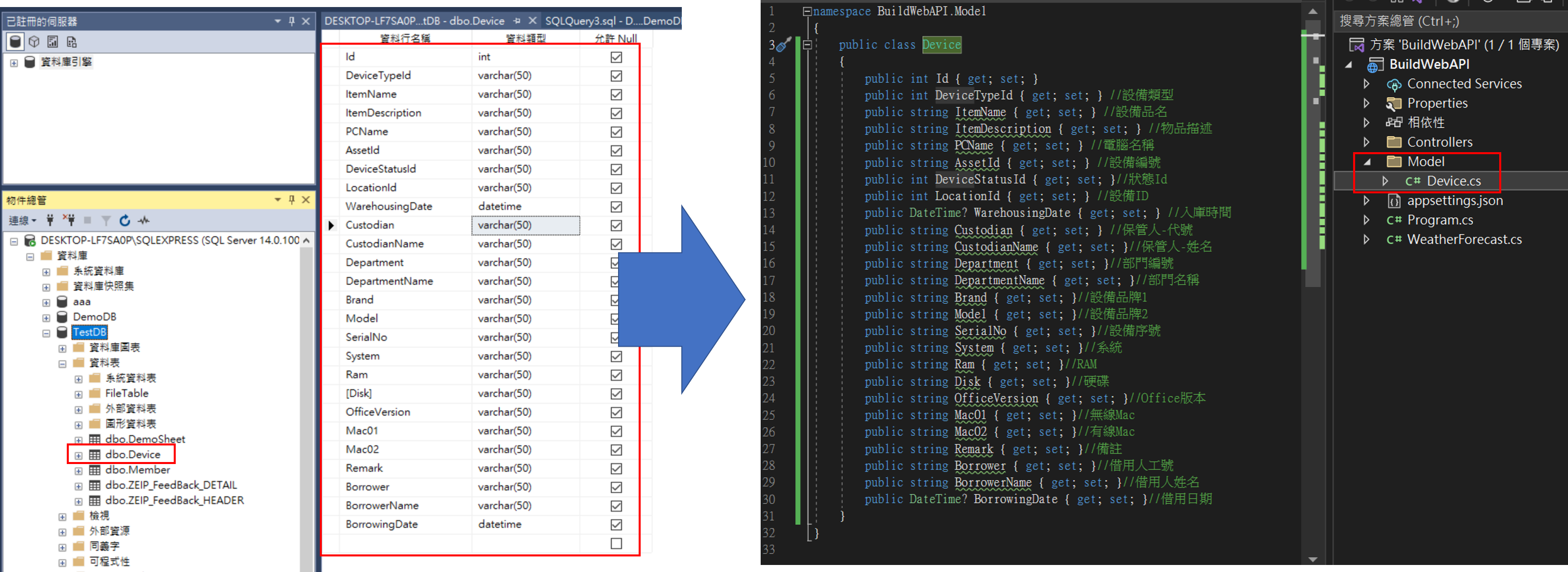
Task: Click the connect plug icon in Object Explorer
Action: tap(50, 219)
